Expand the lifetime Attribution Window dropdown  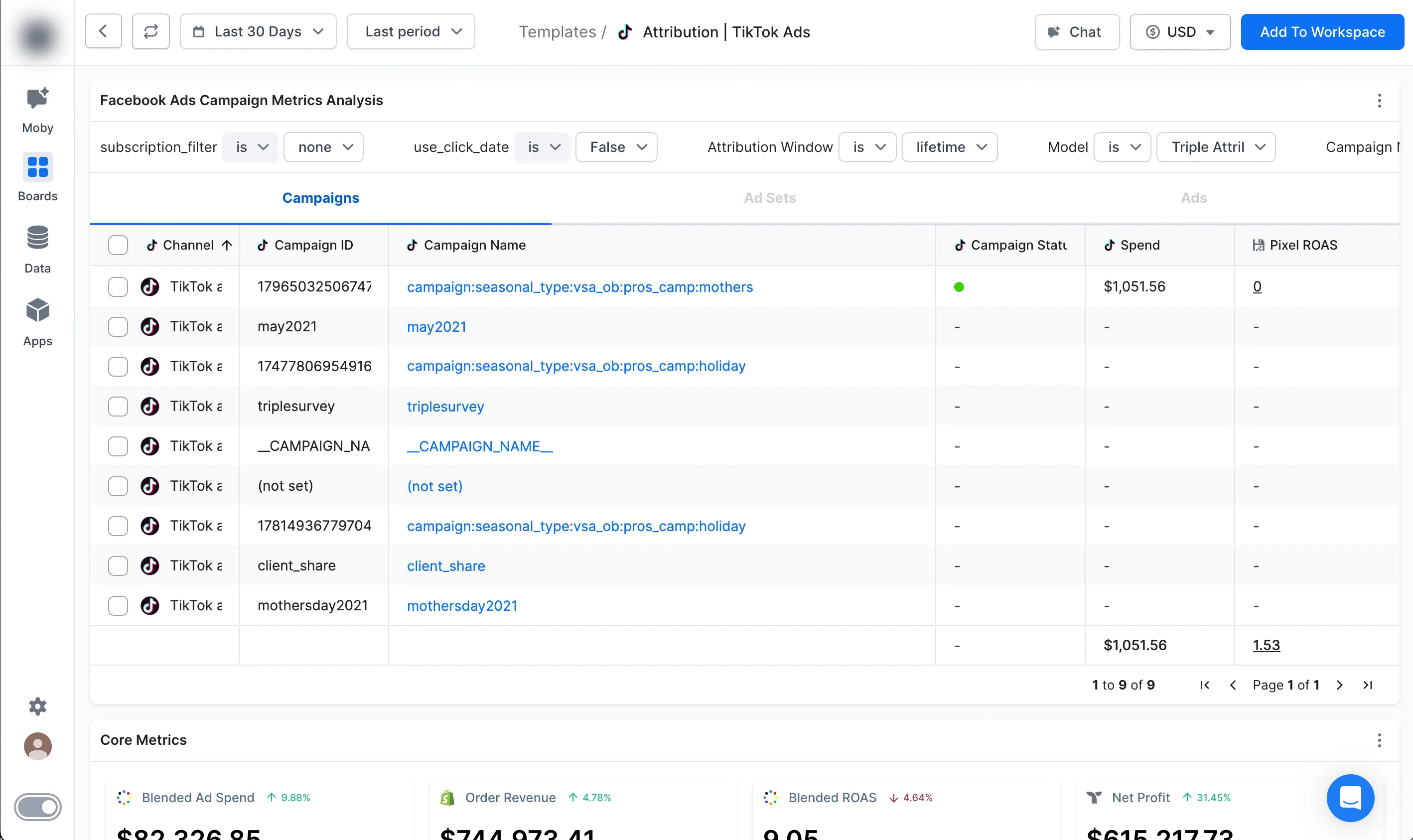click(x=949, y=147)
